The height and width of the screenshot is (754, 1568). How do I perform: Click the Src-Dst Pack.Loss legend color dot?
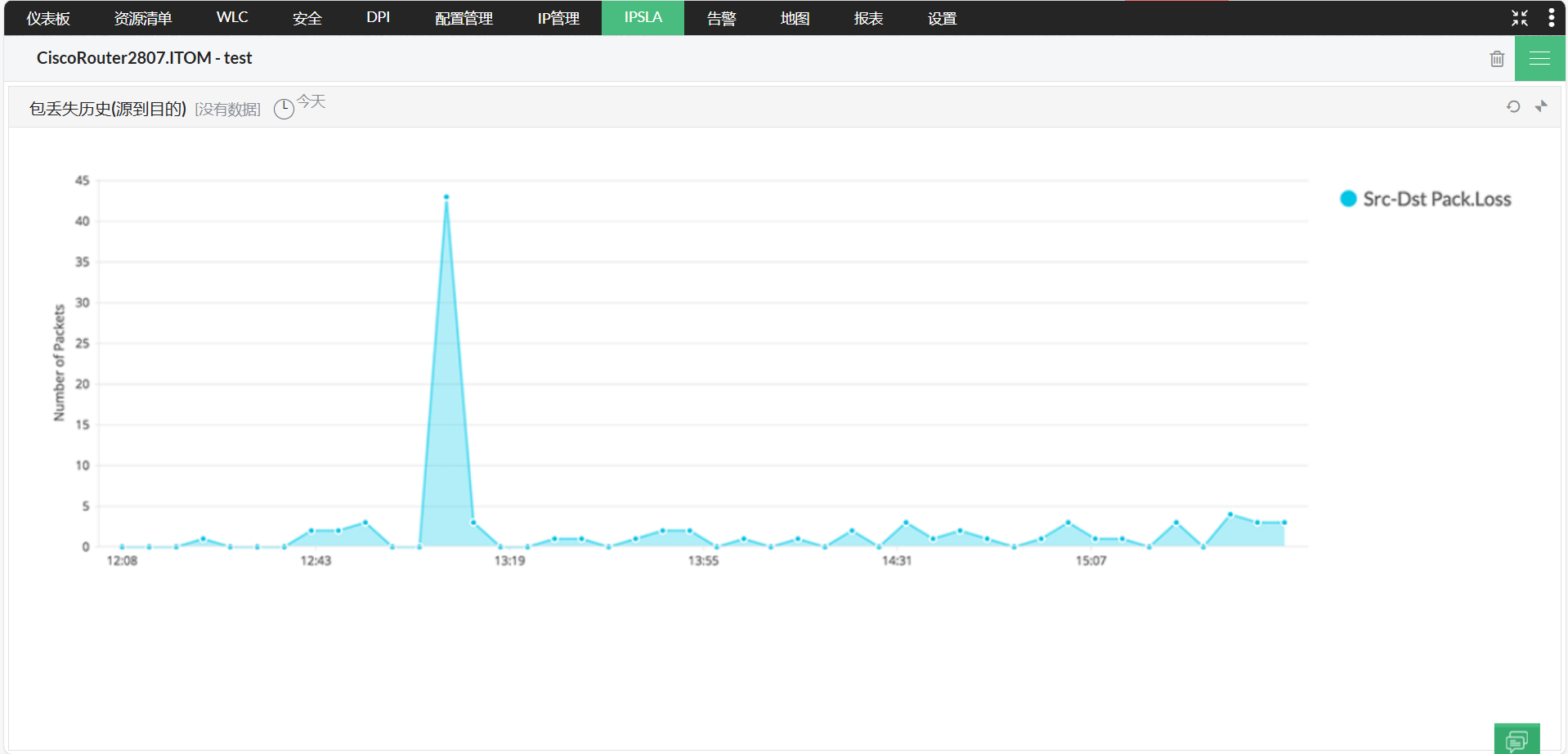click(x=1348, y=199)
